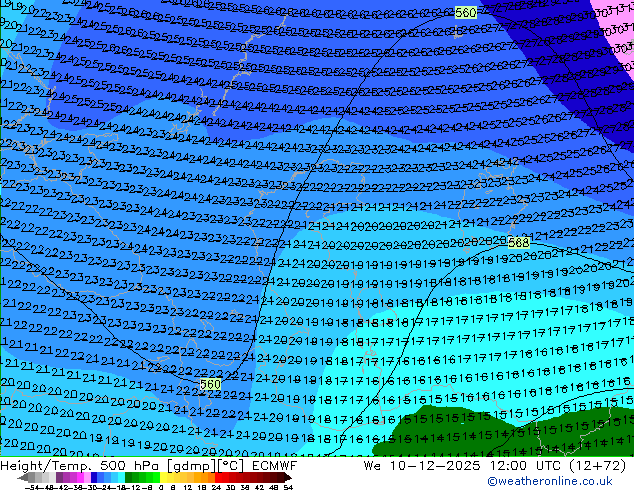Pick the cyan legend swatch near -18

coord(122,477)
